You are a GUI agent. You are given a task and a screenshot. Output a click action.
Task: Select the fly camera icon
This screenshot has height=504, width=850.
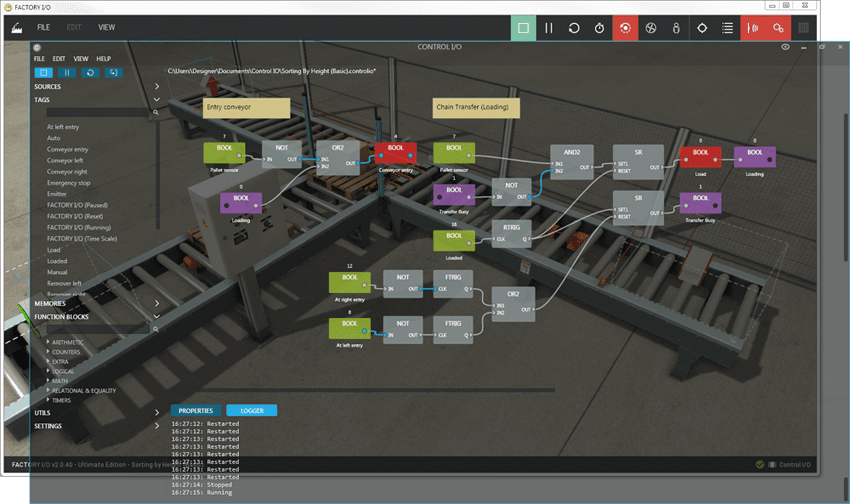click(651, 28)
